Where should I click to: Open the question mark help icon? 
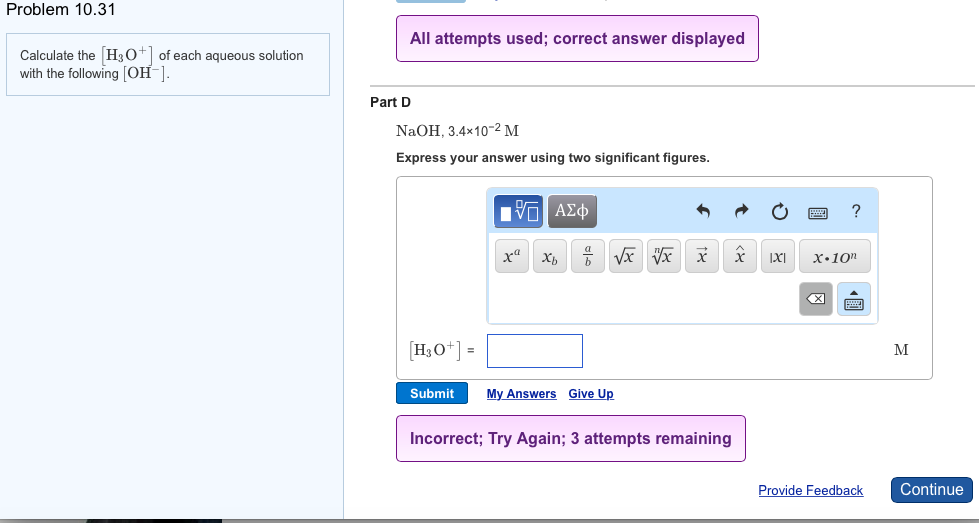point(855,211)
